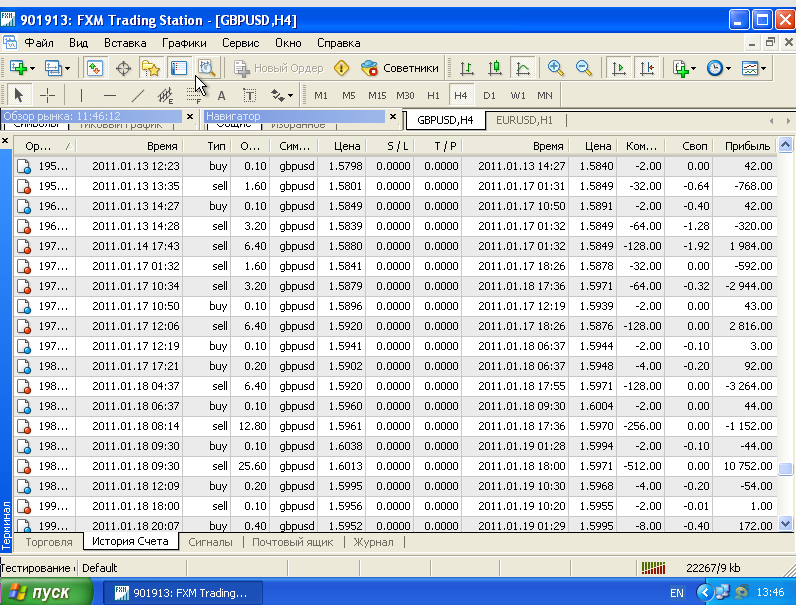Select the arrows symbol tool

coord(277,95)
